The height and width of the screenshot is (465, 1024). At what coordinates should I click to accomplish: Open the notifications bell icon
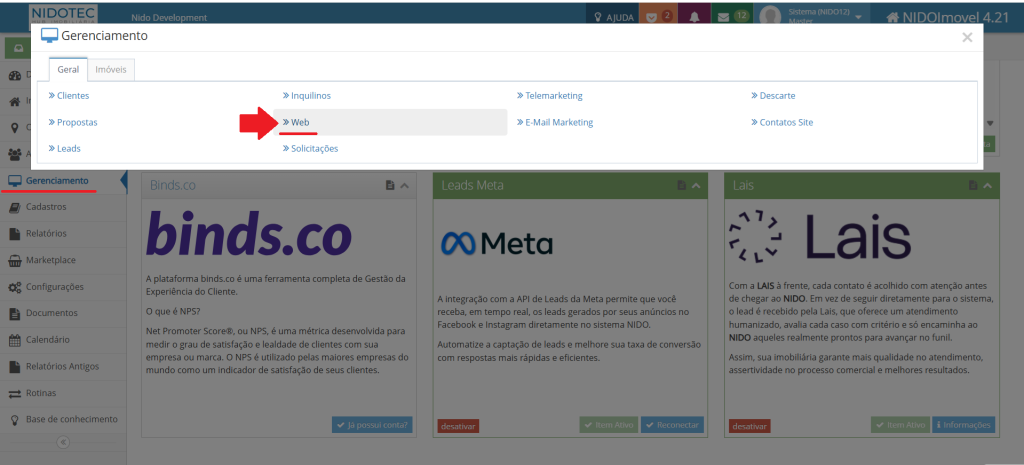692,17
